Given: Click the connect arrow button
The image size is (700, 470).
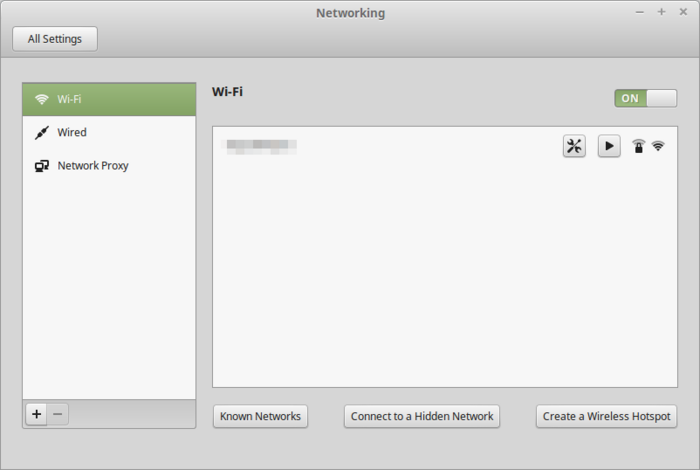Looking at the screenshot, I should [609, 146].
